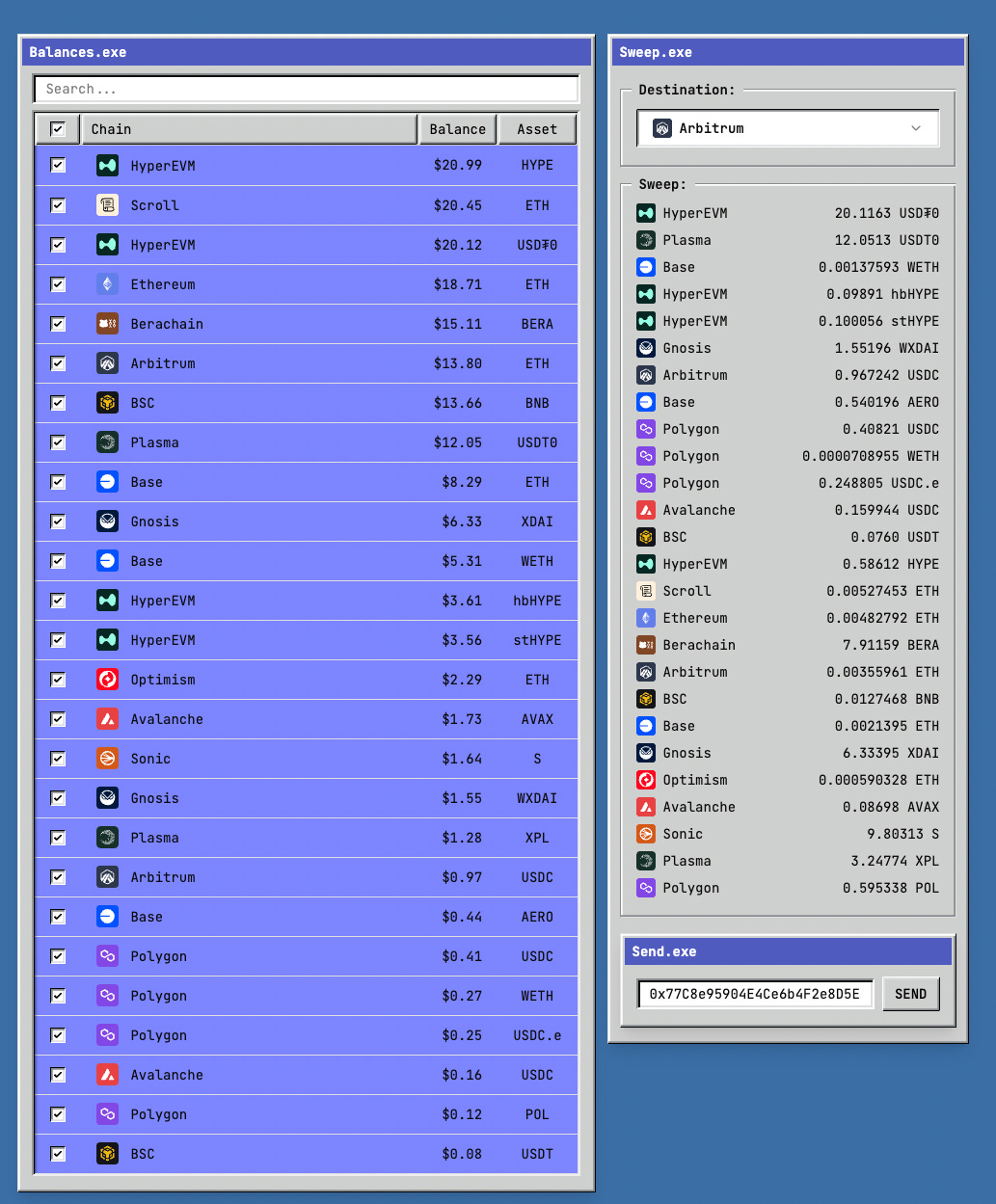Image resolution: width=996 pixels, height=1204 pixels.
Task: Click the Arbitrum icon in Destination dropdown
Action: [x=662, y=128]
